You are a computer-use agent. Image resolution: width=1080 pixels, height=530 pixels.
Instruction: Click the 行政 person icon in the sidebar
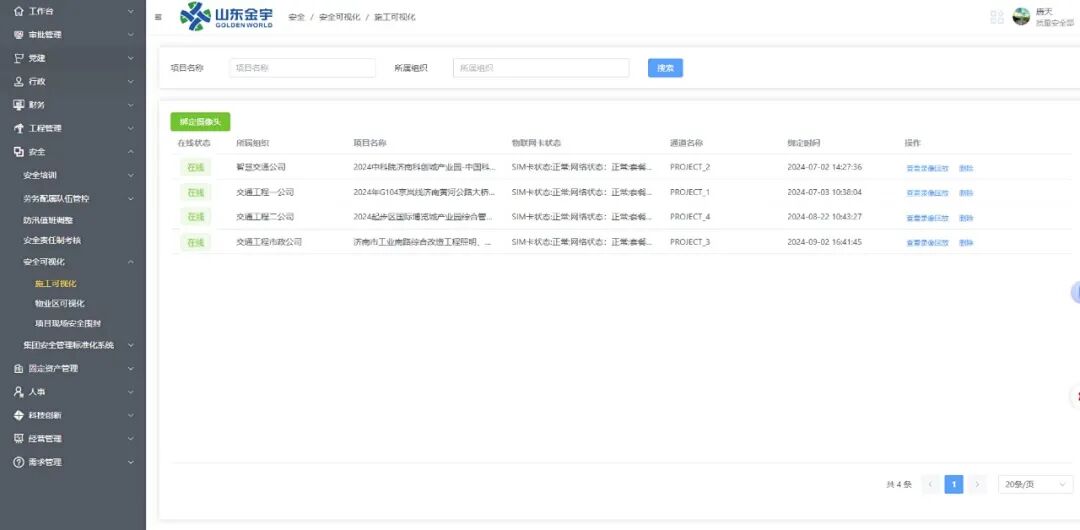[19, 81]
